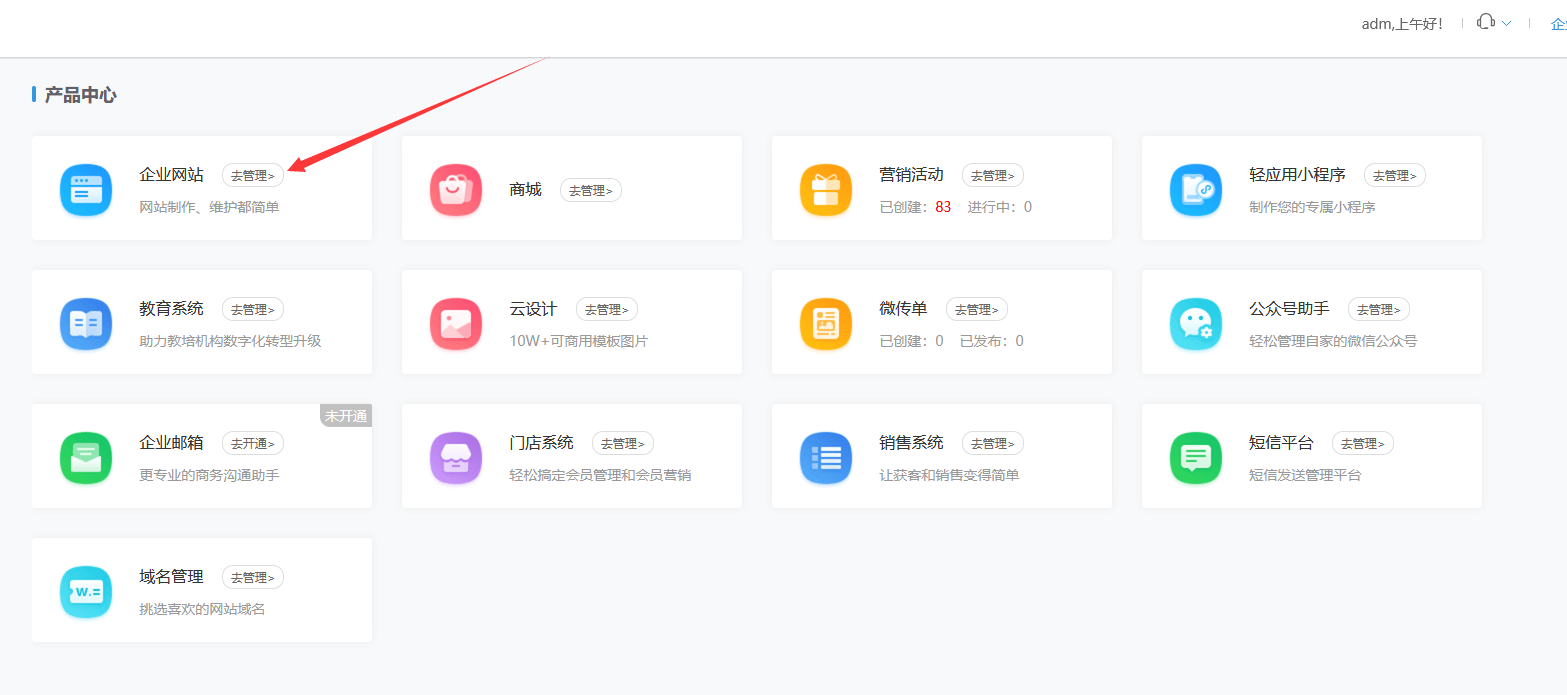Click the 门店系统 purple storefront icon
The image size is (1567, 695).
456,458
